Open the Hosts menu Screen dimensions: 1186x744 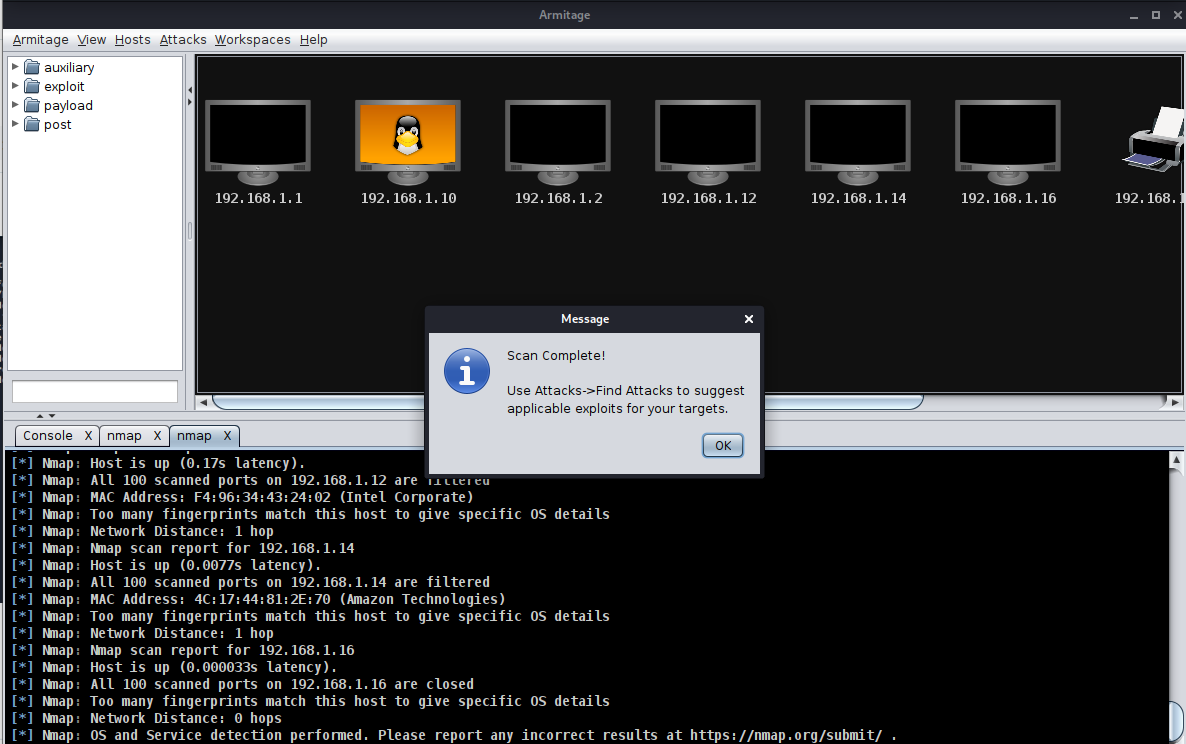pyautogui.click(x=132, y=39)
